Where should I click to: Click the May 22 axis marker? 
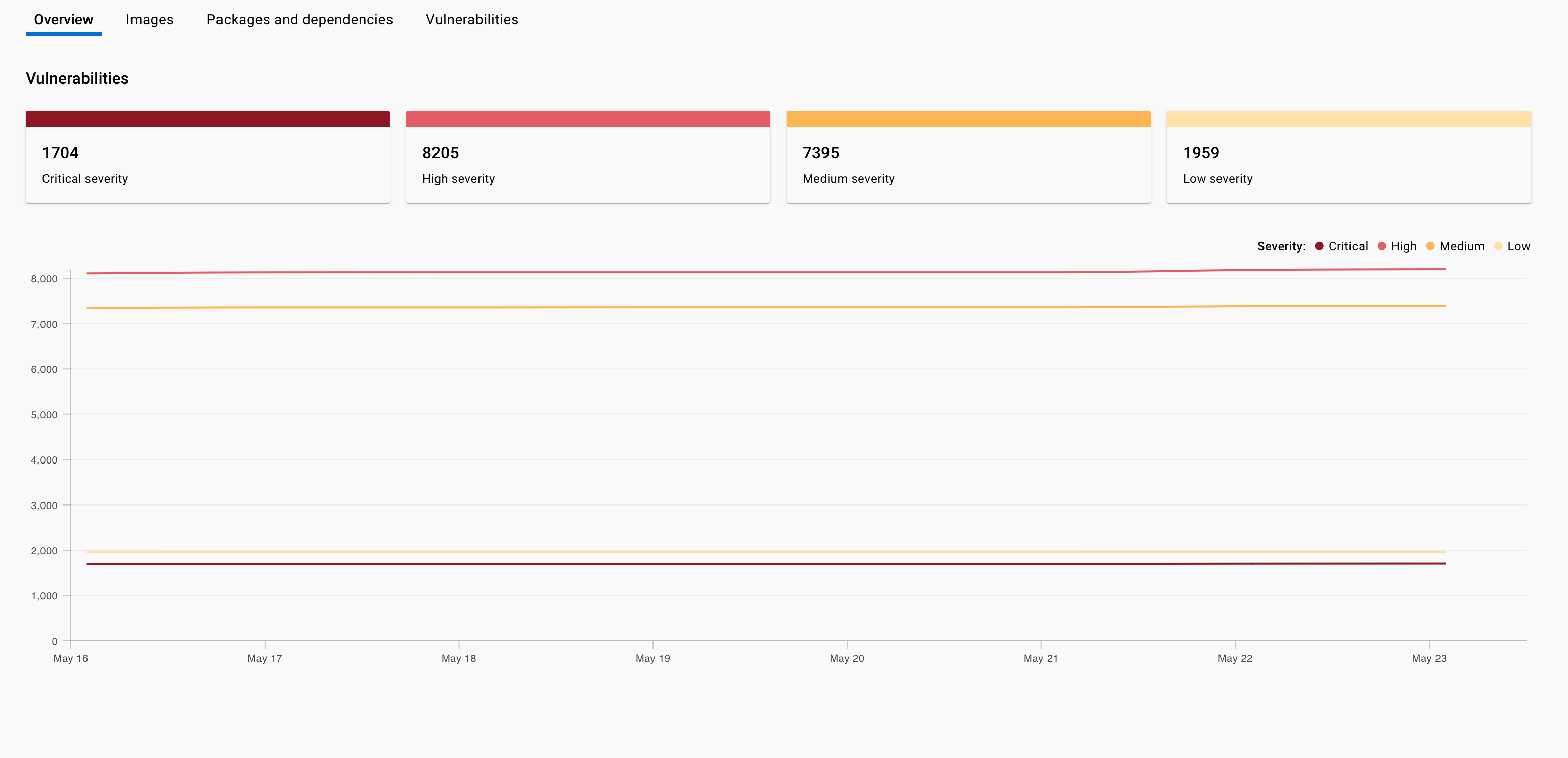1235,658
